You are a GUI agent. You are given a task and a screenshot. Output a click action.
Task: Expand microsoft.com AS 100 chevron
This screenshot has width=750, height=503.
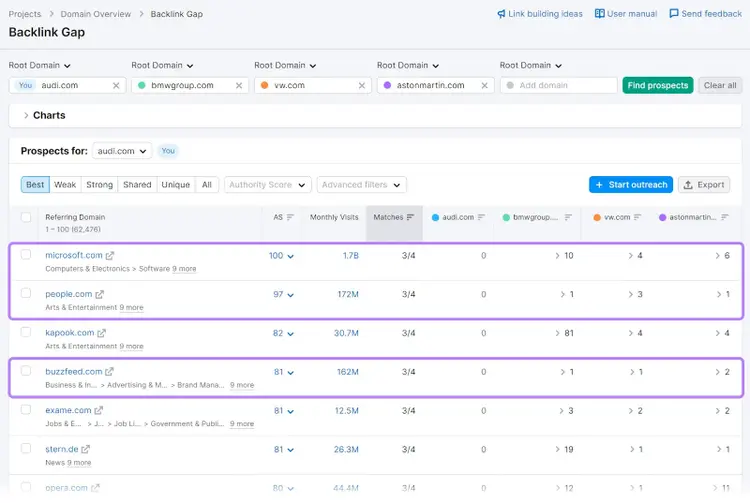click(x=290, y=256)
